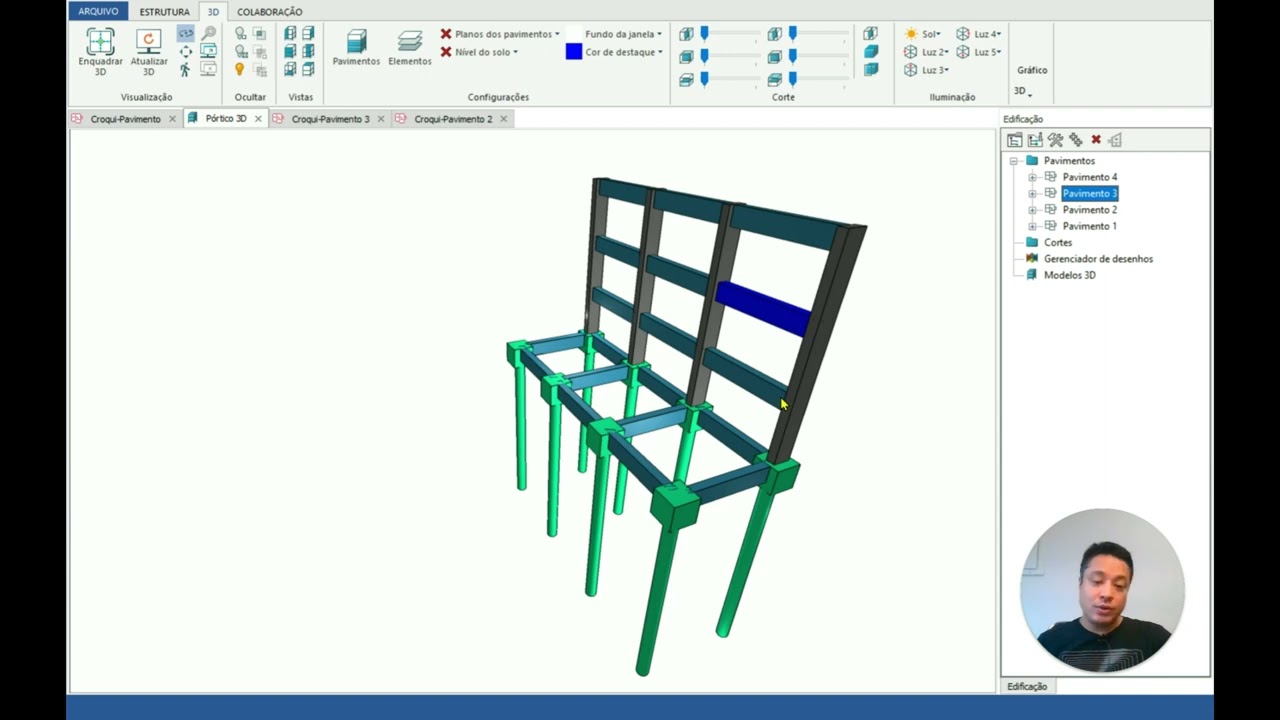Click the yellow light bulb icon in Ocultar
Viewport: 1280px width, 720px height.
pyautogui.click(x=240, y=69)
